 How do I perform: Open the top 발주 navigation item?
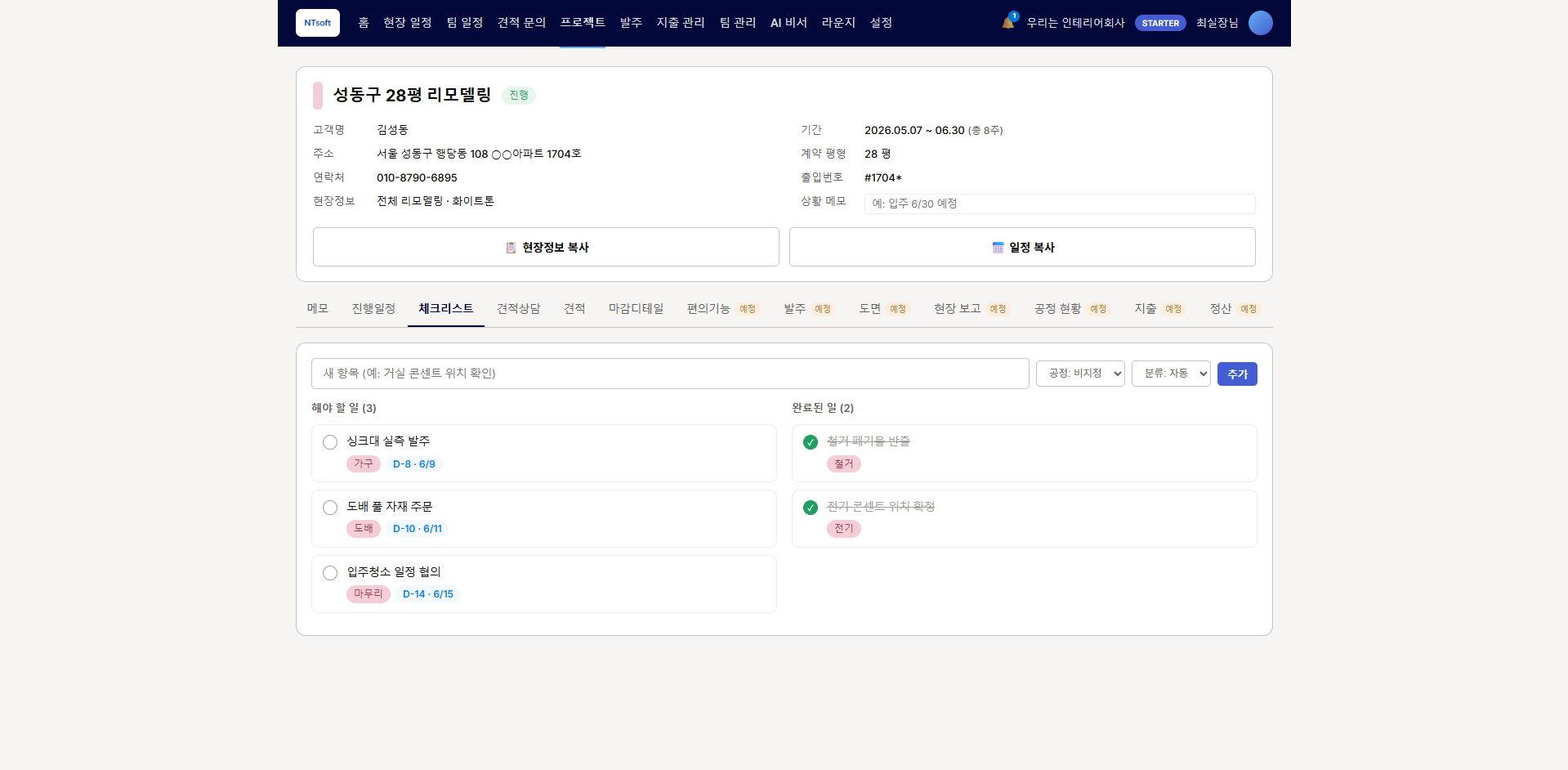(x=631, y=23)
